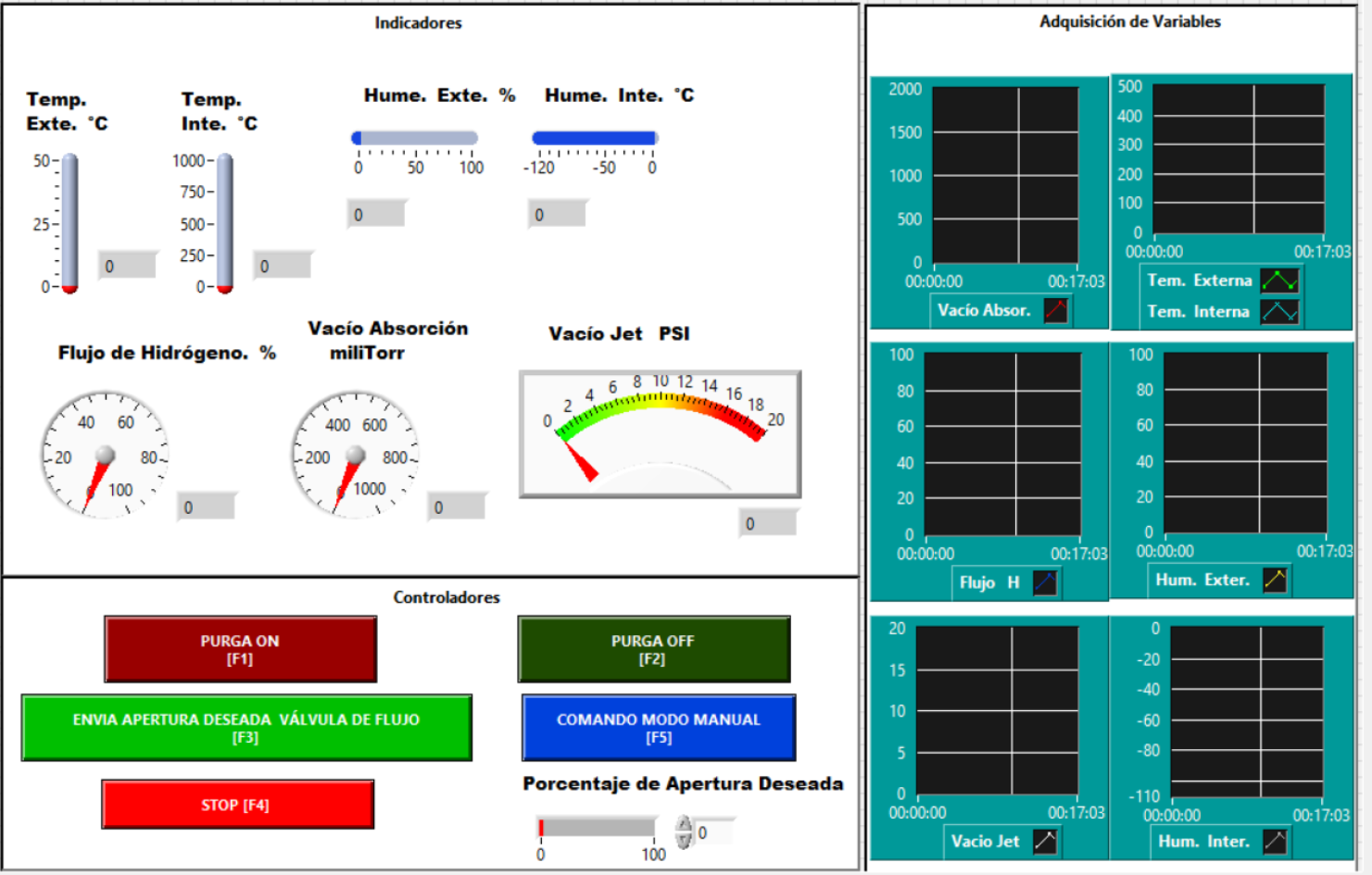Hit the red STOP [F4] button
1372x875 pixels.
(237, 805)
